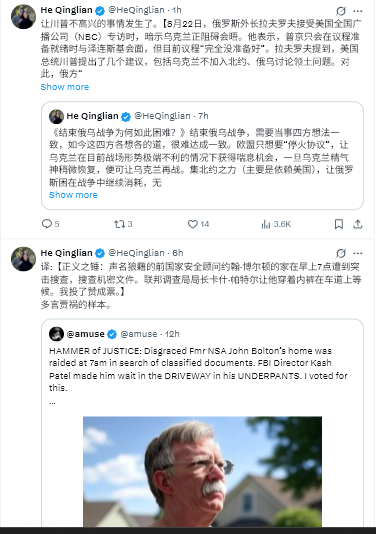The image size is (376, 534).
Task: View the John Bolton photo in quoted tweet
Action: [202, 471]
